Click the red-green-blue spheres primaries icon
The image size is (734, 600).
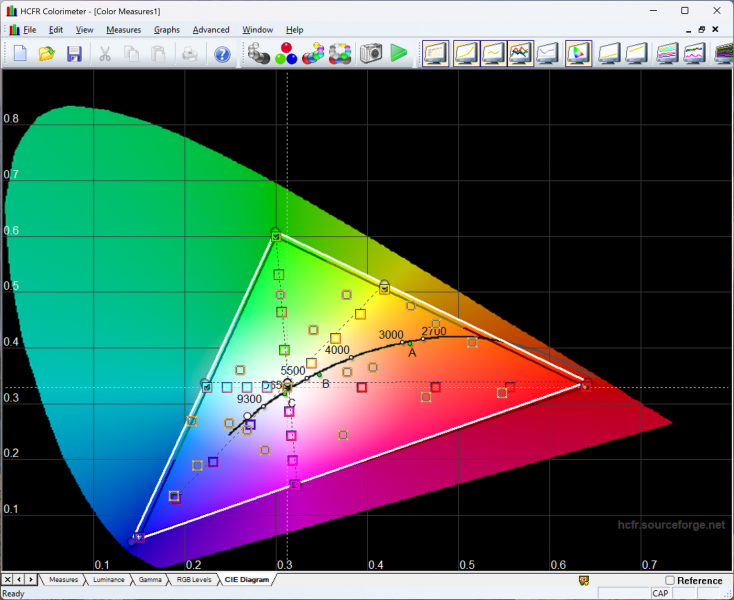coord(286,53)
